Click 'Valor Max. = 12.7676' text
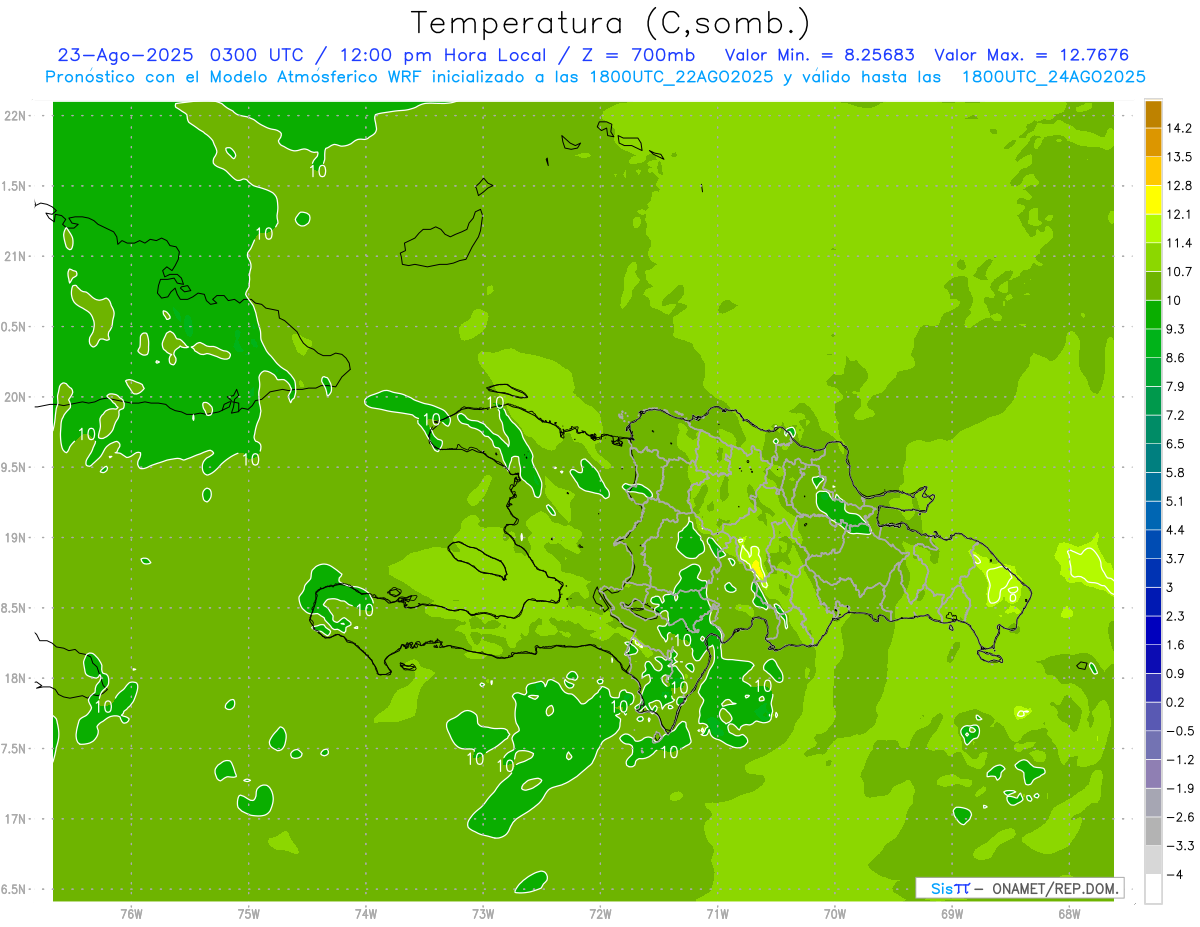The image size is (1200, 927). click(x=1033, y=55)
